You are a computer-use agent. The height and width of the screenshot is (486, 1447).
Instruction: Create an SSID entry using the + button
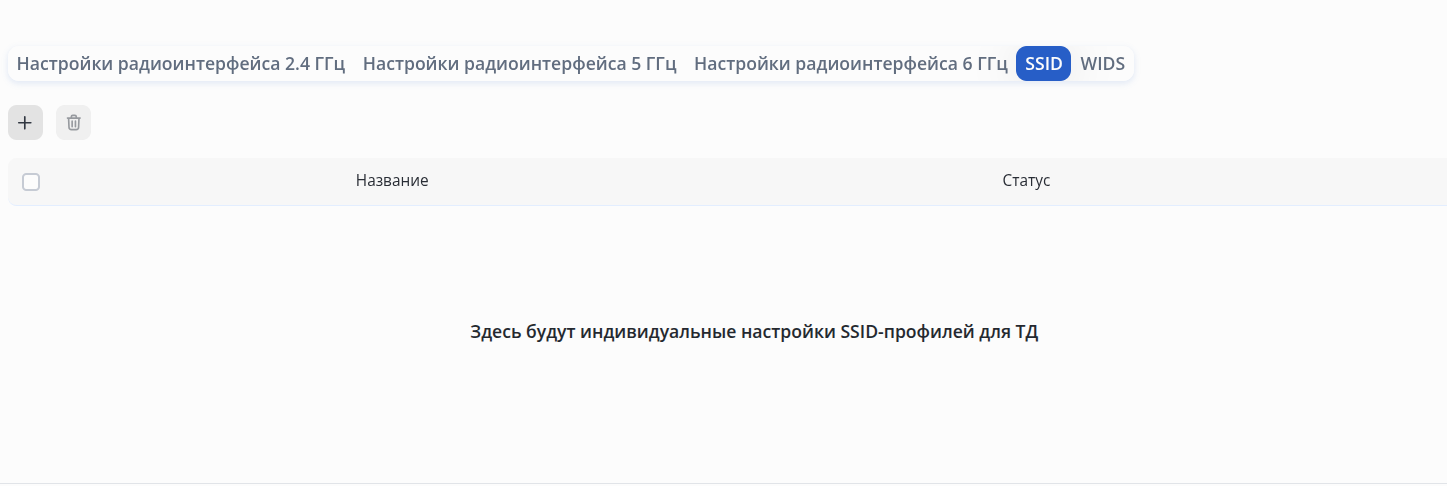(x=25, y=123)
